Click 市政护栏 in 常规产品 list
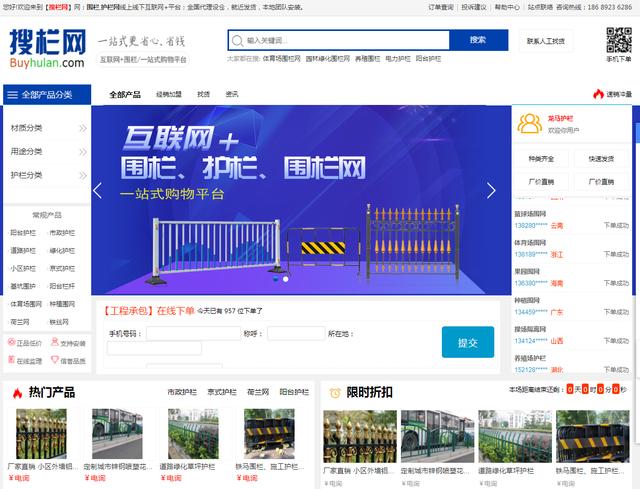 click(x=62, y=233)
